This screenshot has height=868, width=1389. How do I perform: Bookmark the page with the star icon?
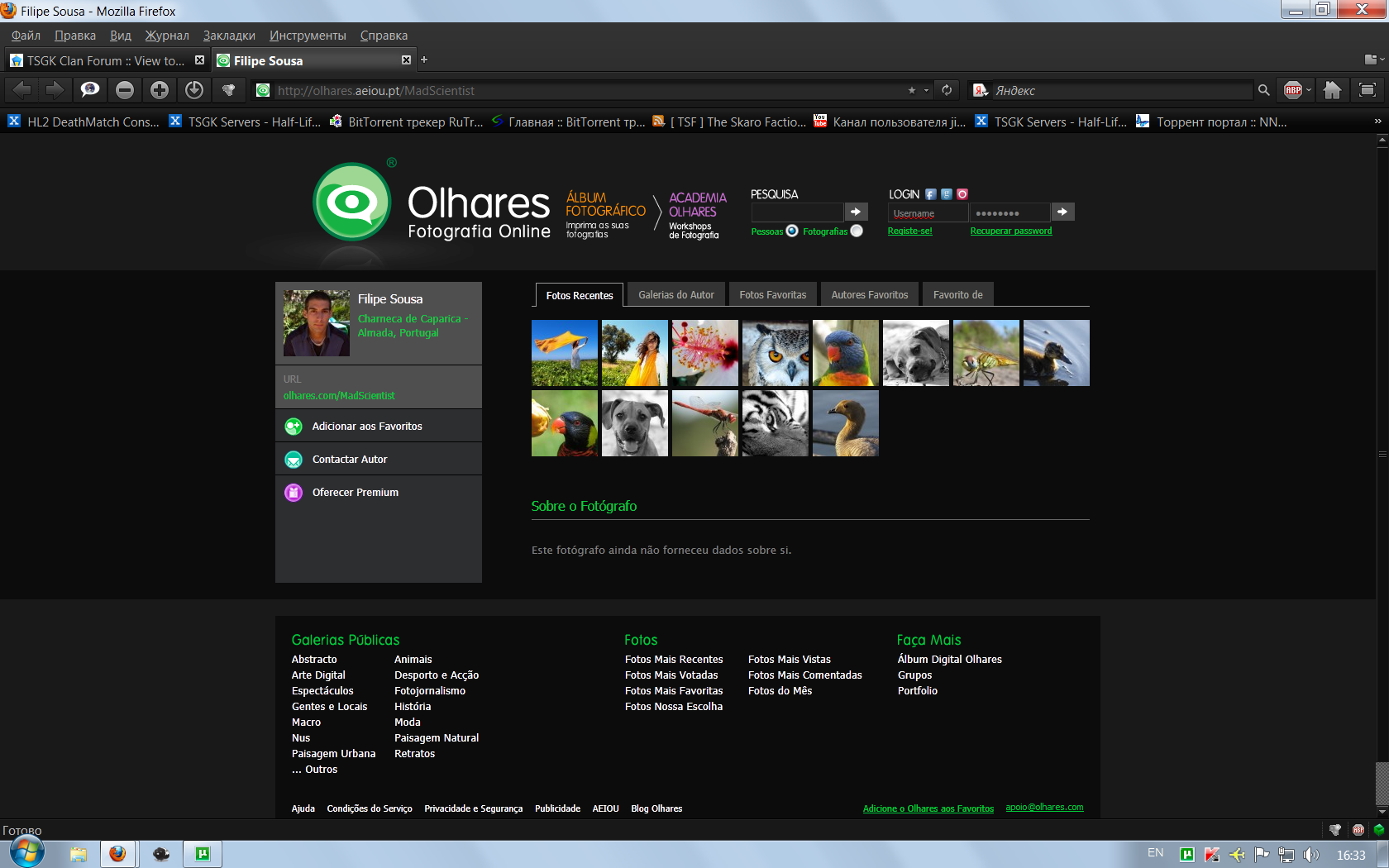pyautogui.click(x=912, y=90)
